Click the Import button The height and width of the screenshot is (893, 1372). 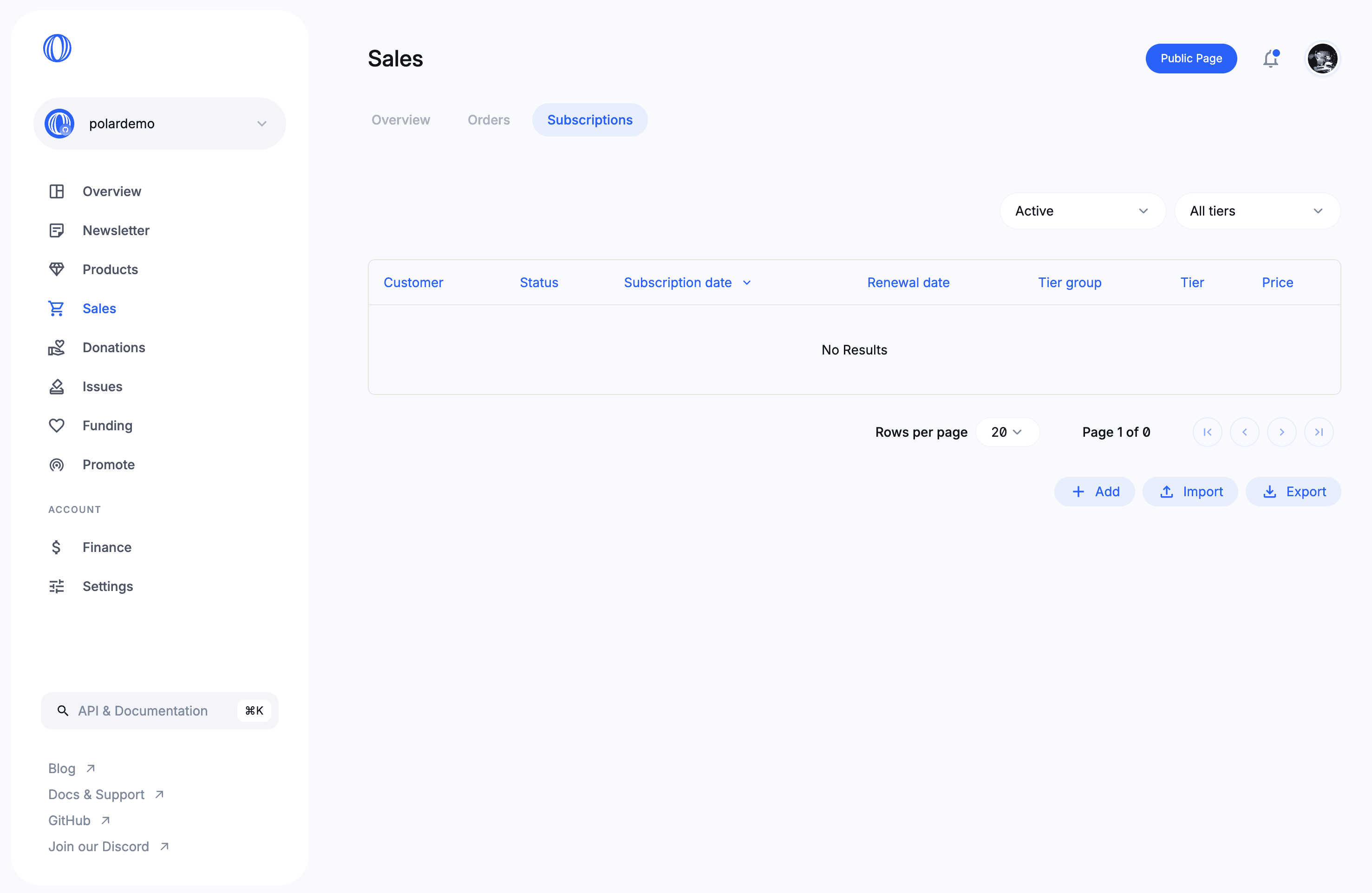pyautogui.click(x=1190, y=492)
